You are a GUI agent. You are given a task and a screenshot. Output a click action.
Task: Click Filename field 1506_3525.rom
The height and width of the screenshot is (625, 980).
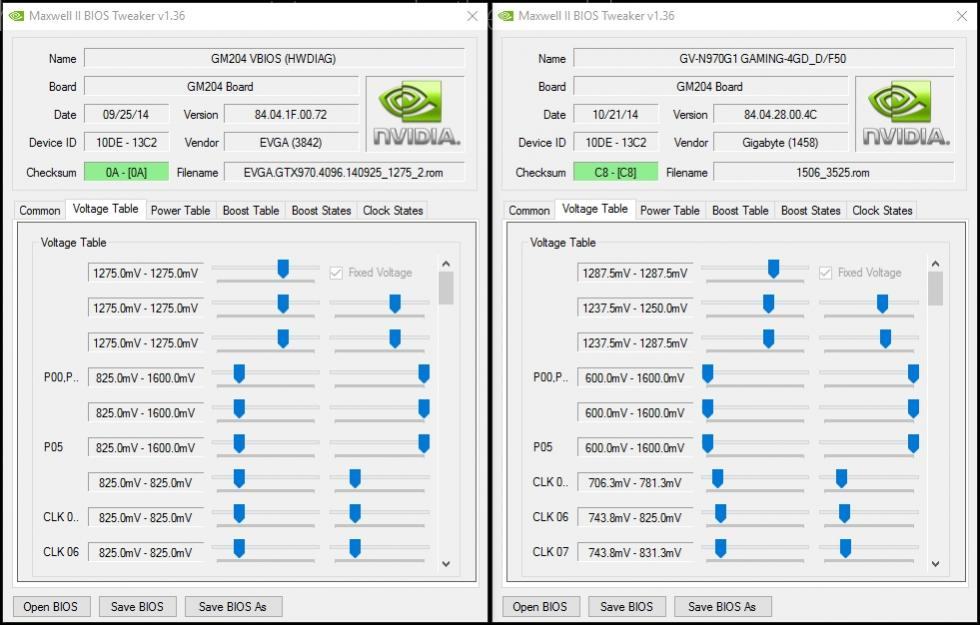point(833,172)
